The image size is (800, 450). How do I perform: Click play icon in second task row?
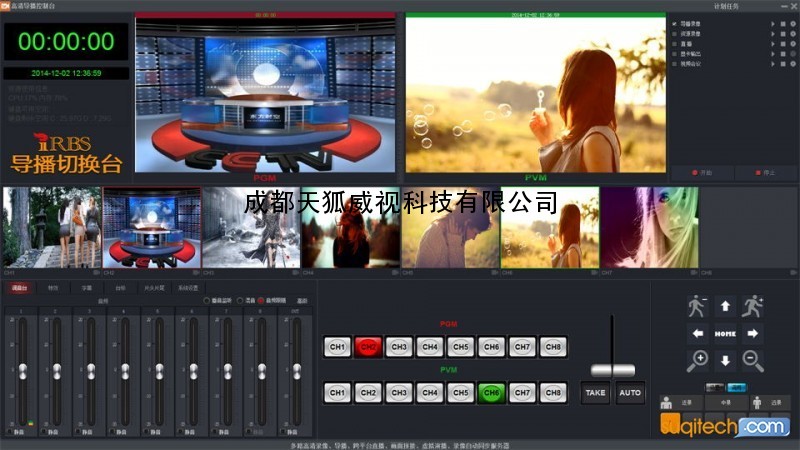tap(772, 34)
